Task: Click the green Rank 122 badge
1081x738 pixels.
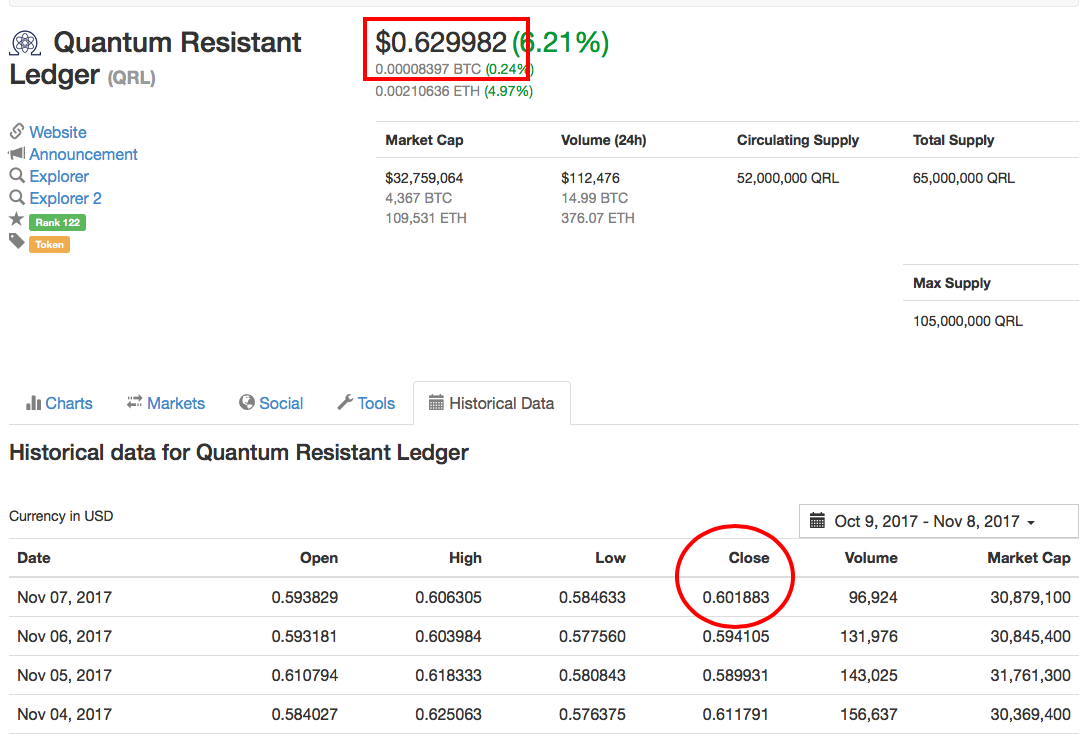Action: pos(58,222)
